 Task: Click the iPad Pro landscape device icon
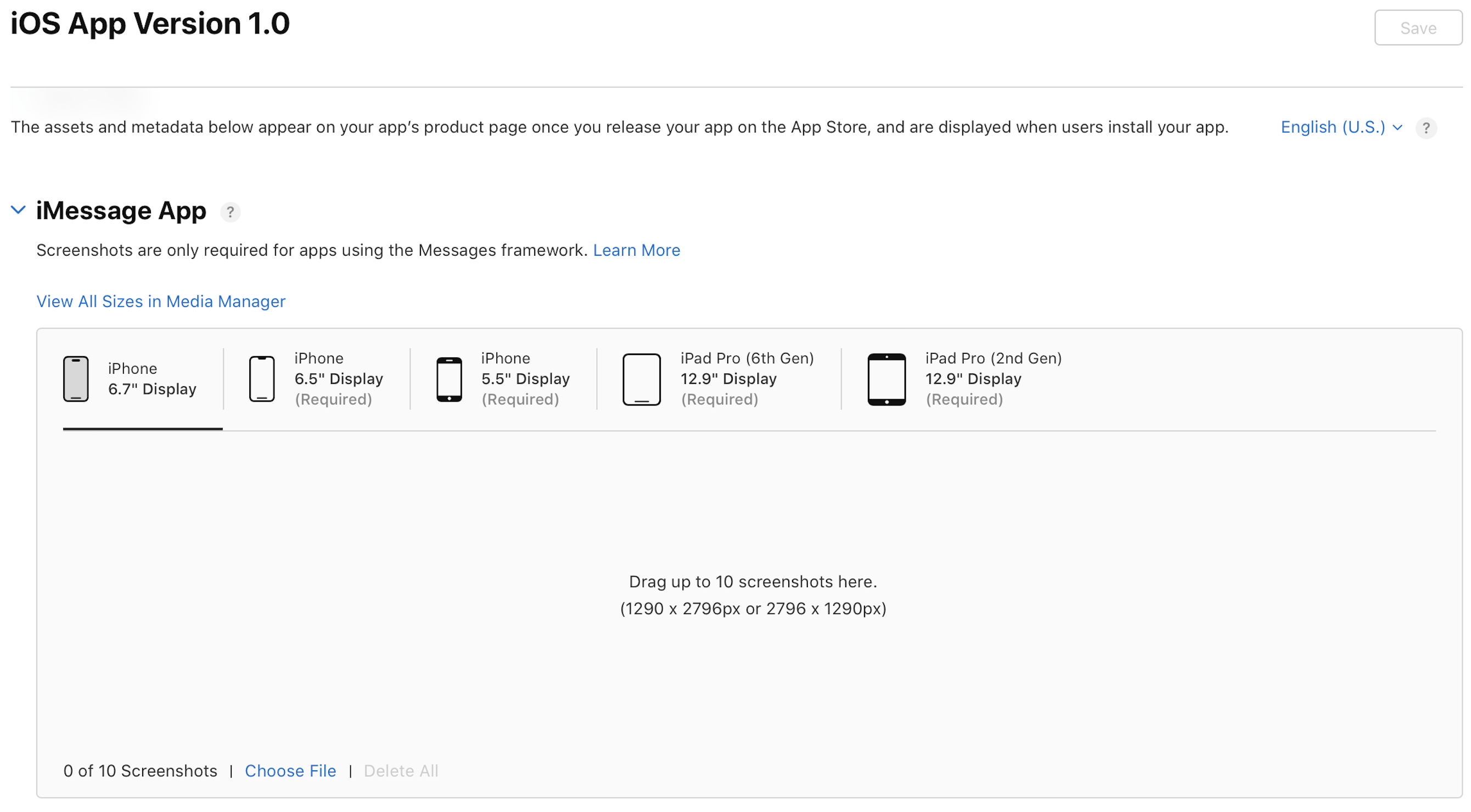(x=885, y=378)
